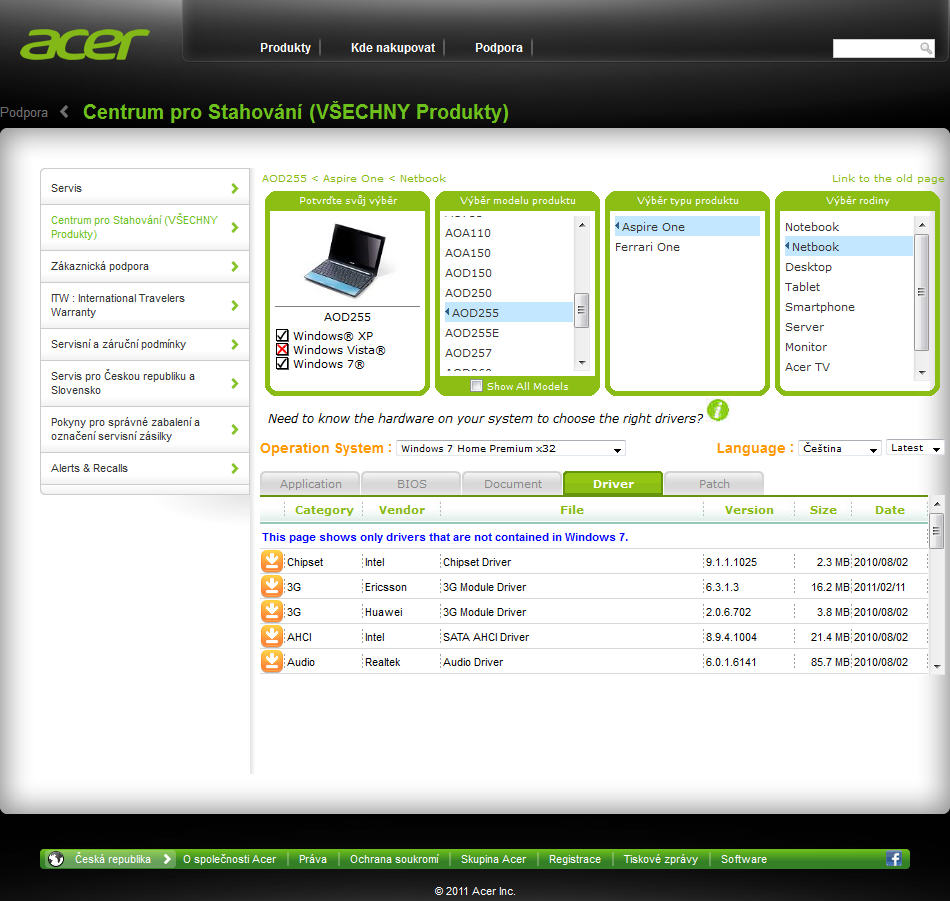950x901 pixels.
Task: Select the Driver tab
Action: pos(613,484)
